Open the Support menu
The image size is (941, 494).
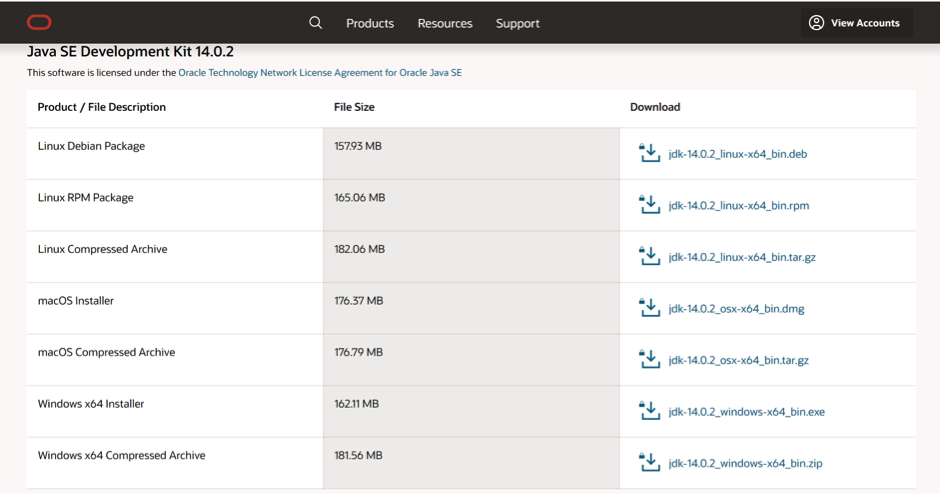pos(517,23)
